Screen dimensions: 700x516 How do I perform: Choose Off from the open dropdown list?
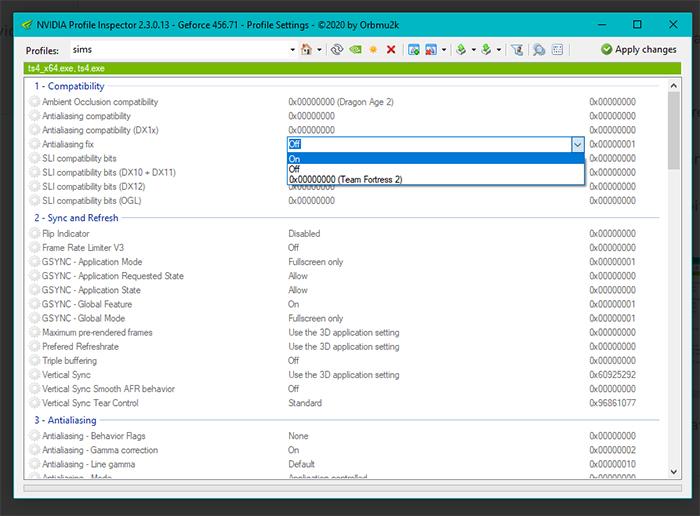436,169
